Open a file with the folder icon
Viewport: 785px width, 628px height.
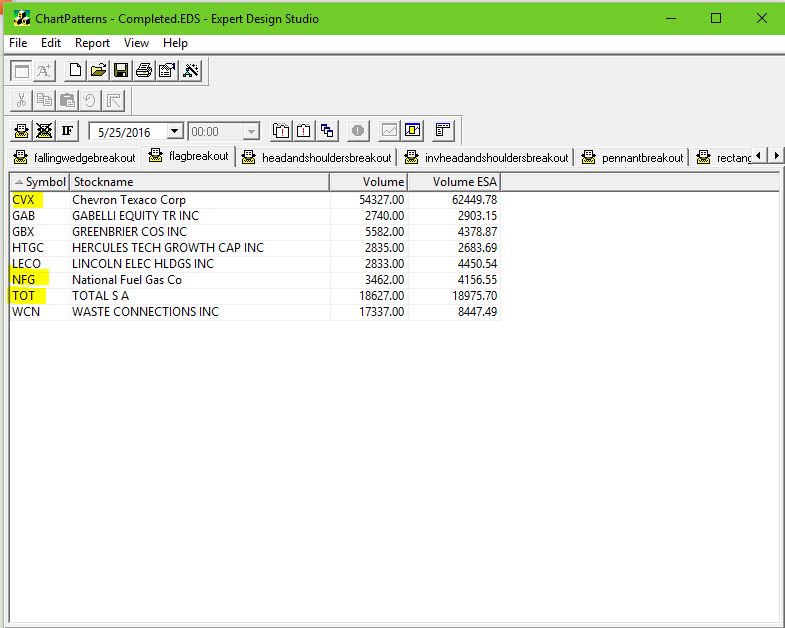pos(98,71)
